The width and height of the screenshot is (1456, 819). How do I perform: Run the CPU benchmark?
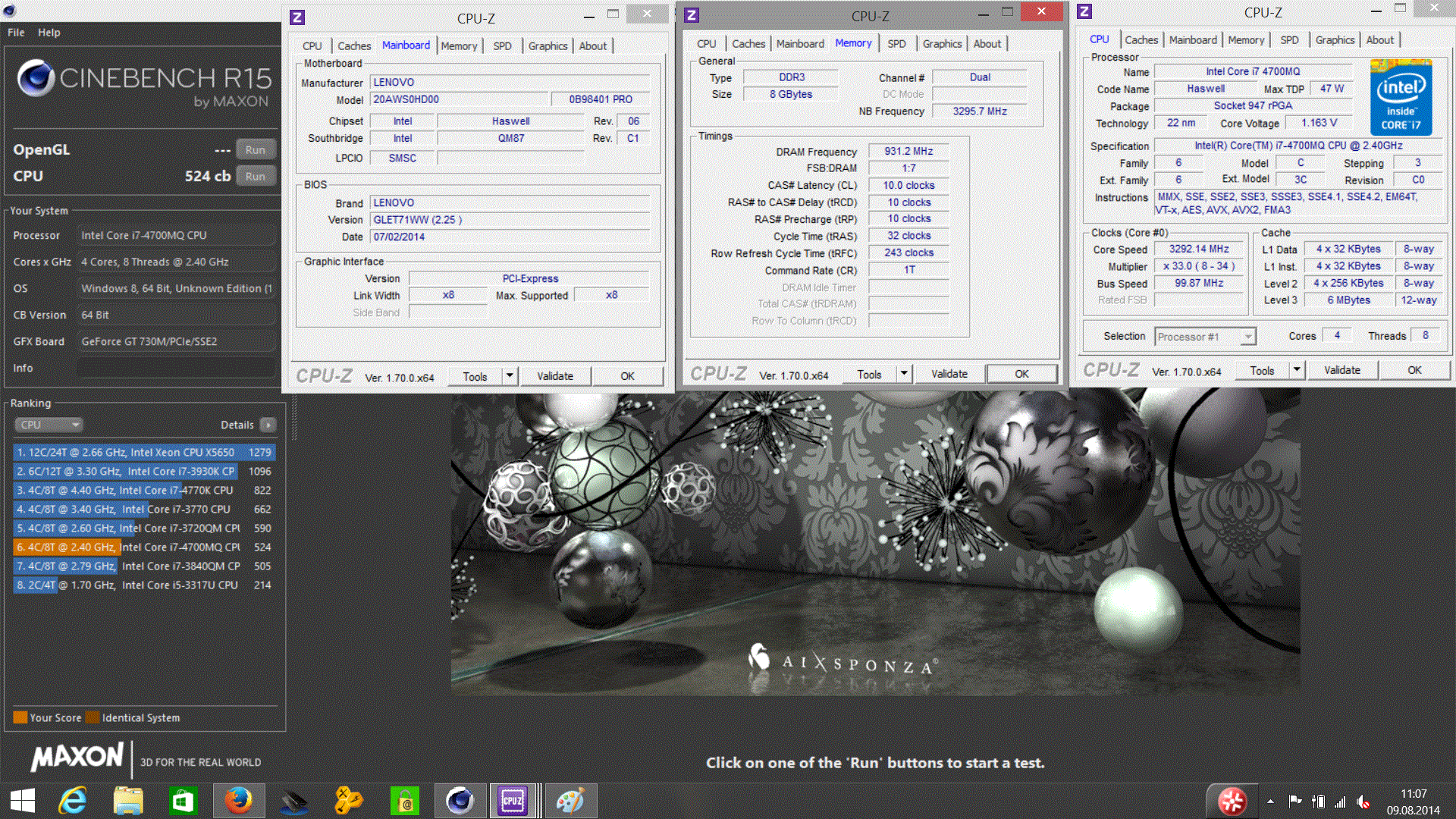coord(256,176)
